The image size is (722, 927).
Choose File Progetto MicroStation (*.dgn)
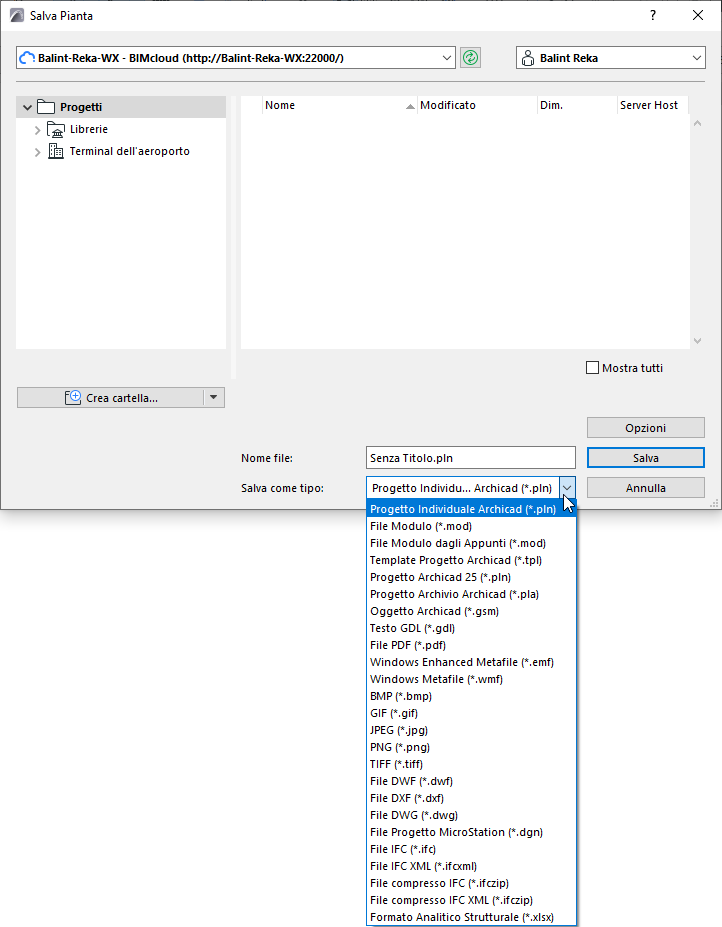(x=471, y=832)
